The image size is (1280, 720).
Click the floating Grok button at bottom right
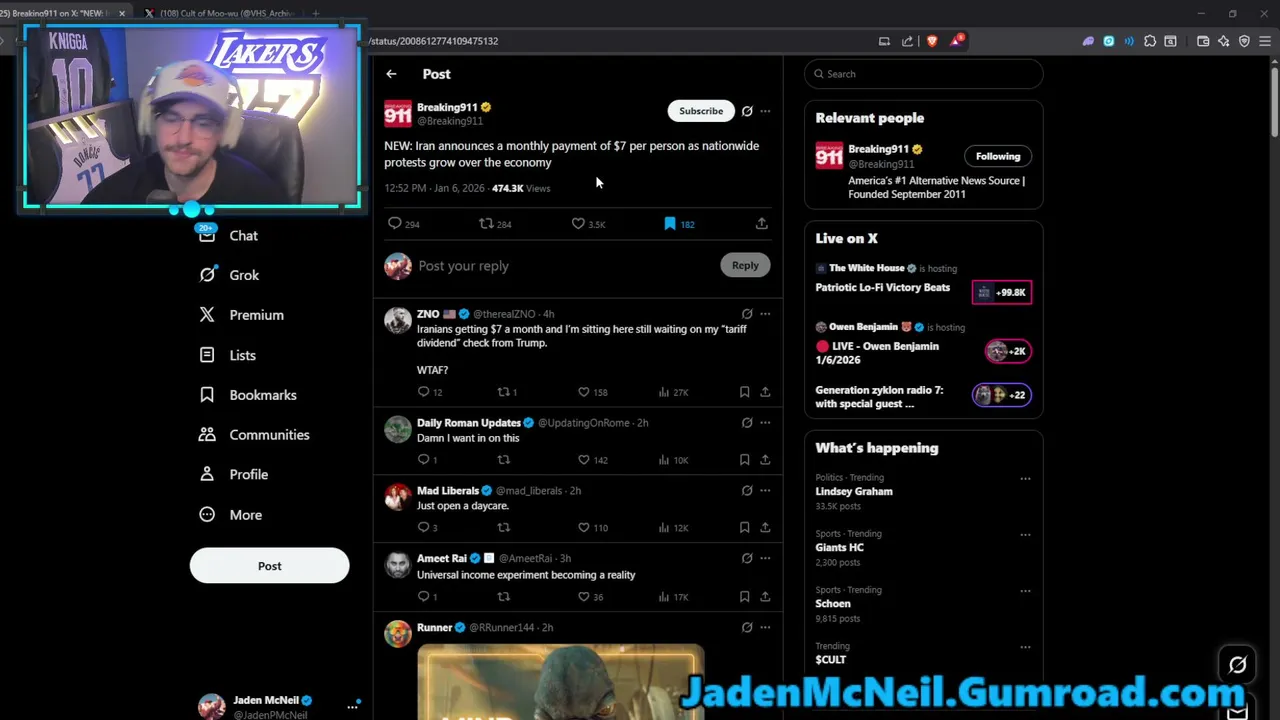click(x=1237, y=664)
